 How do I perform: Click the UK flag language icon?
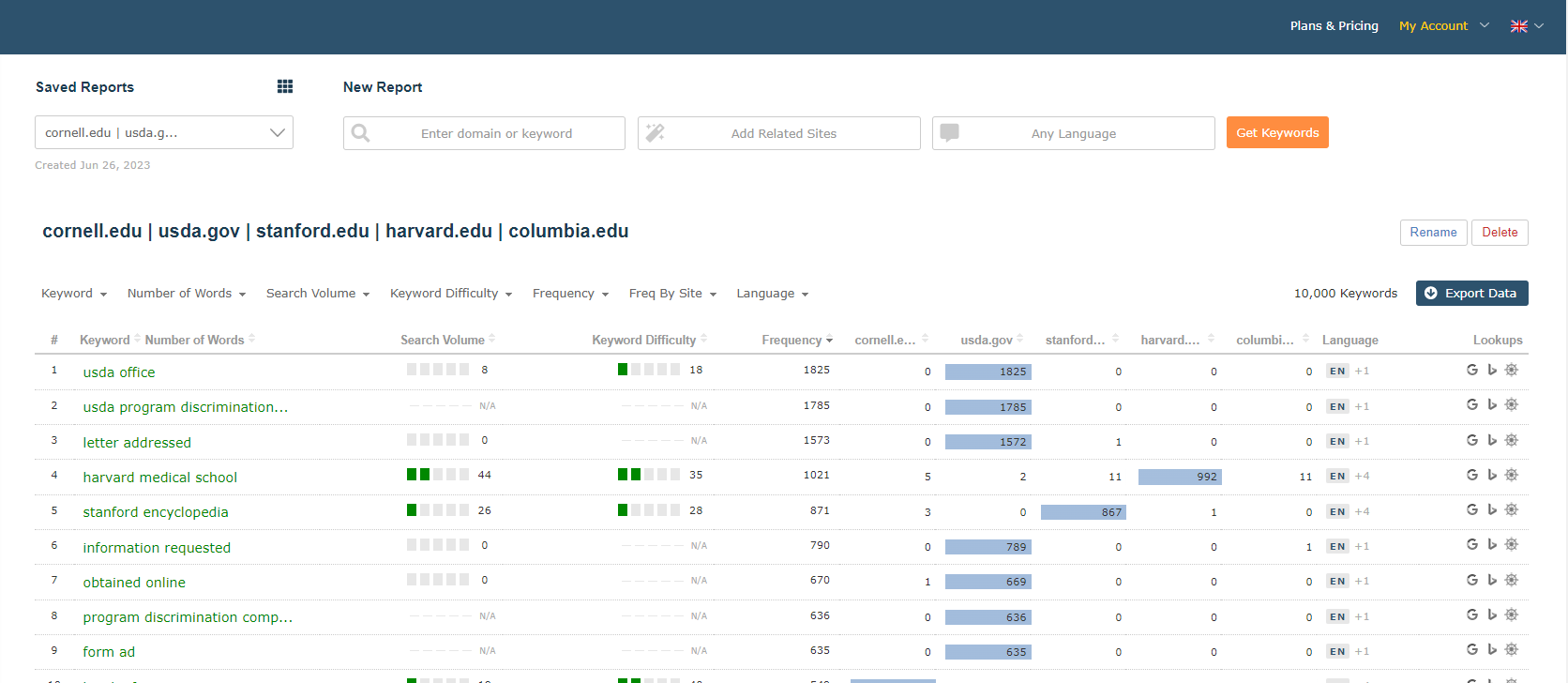tap(1519, 26)
